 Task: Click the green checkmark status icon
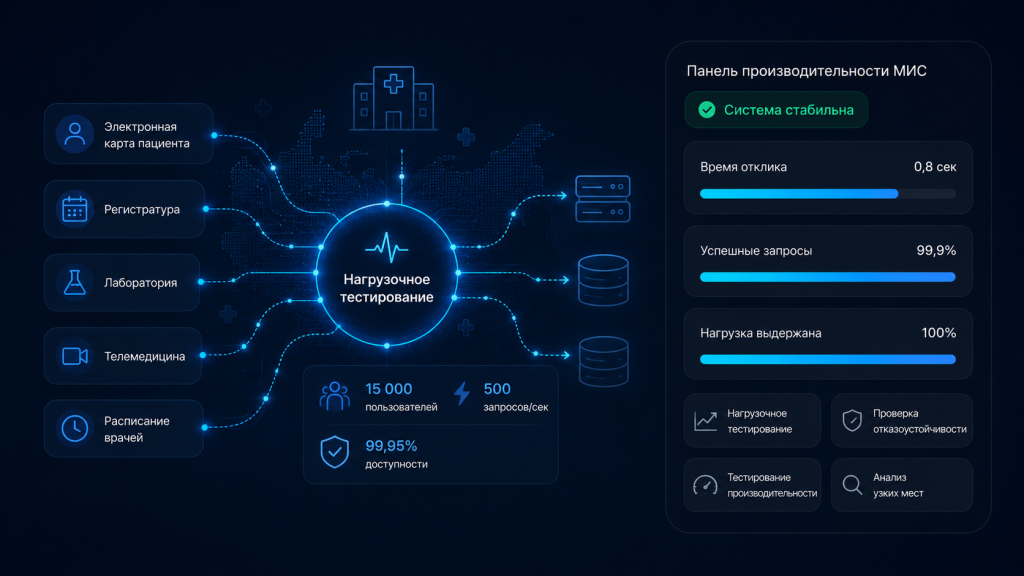(707, 110)
